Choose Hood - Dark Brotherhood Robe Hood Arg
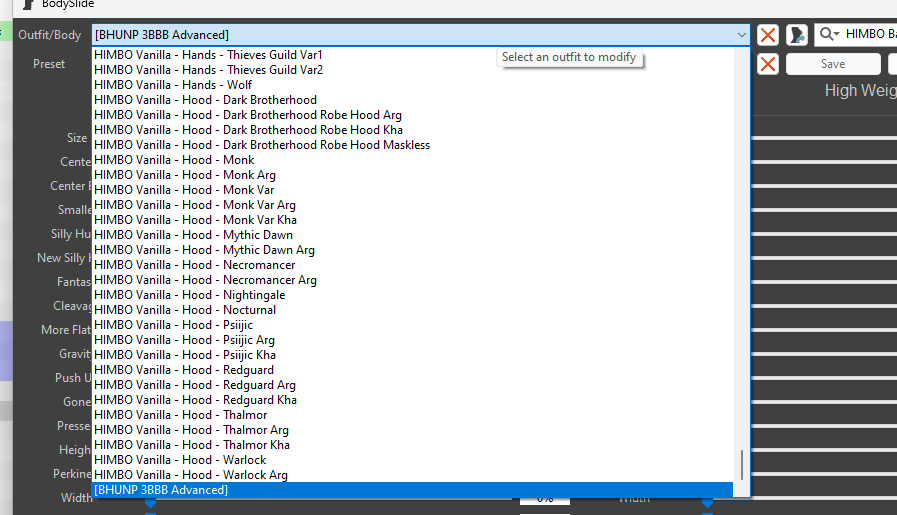 coord(412,115)
